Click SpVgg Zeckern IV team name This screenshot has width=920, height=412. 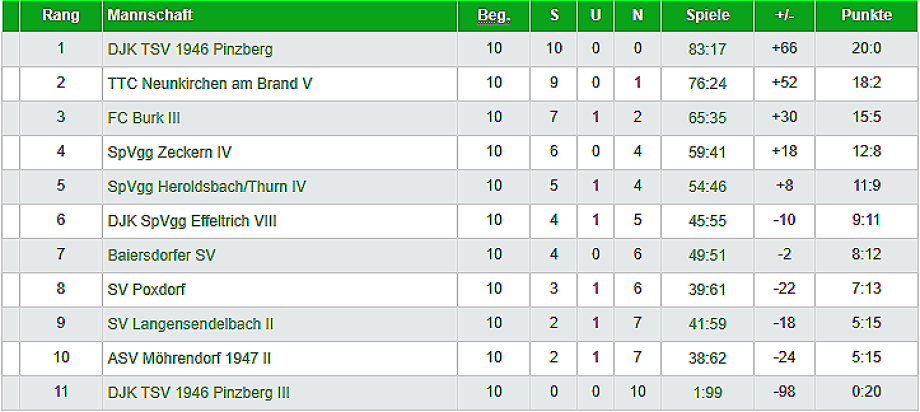(x=170, y=152)
